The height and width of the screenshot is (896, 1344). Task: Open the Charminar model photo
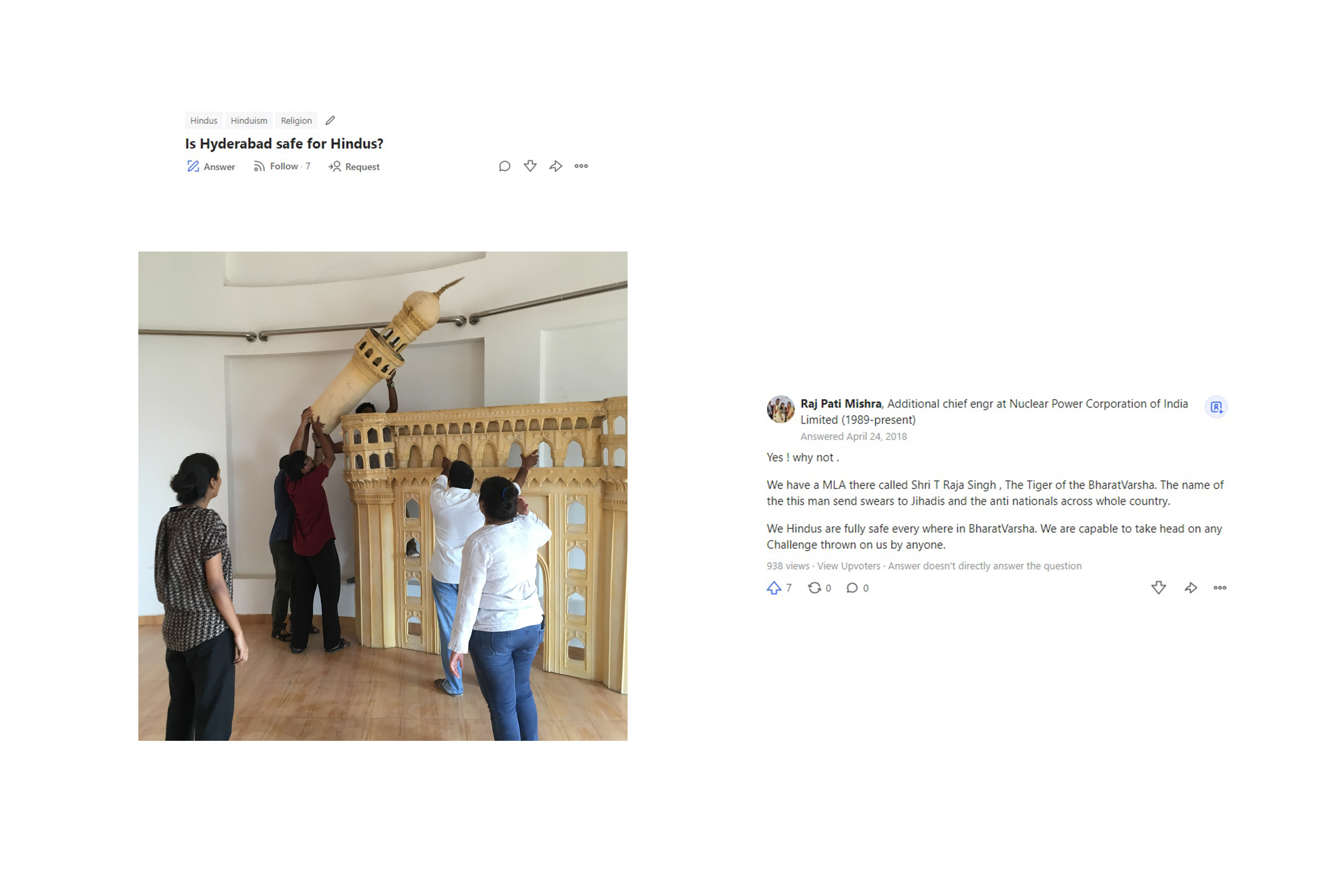point(383,496)
